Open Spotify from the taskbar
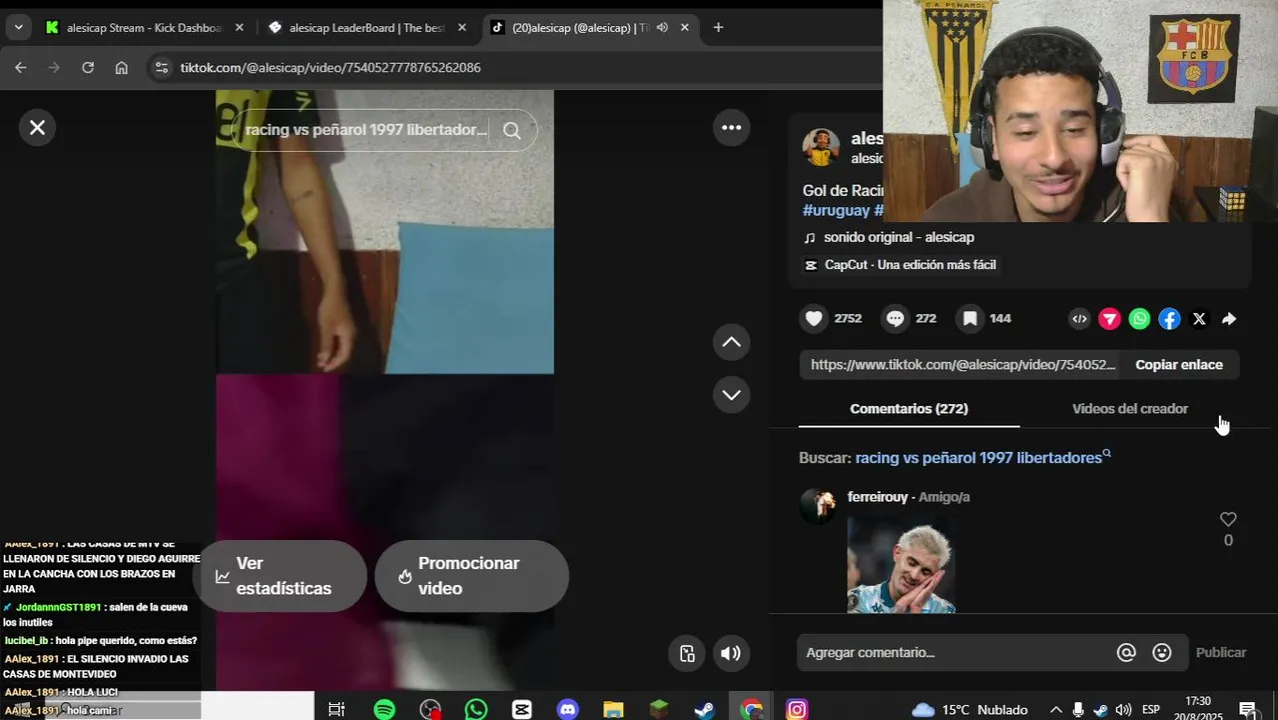Image resolution: width=1278 pixels, height=720 pixels. pyautogui.click(x=384, y=710)
